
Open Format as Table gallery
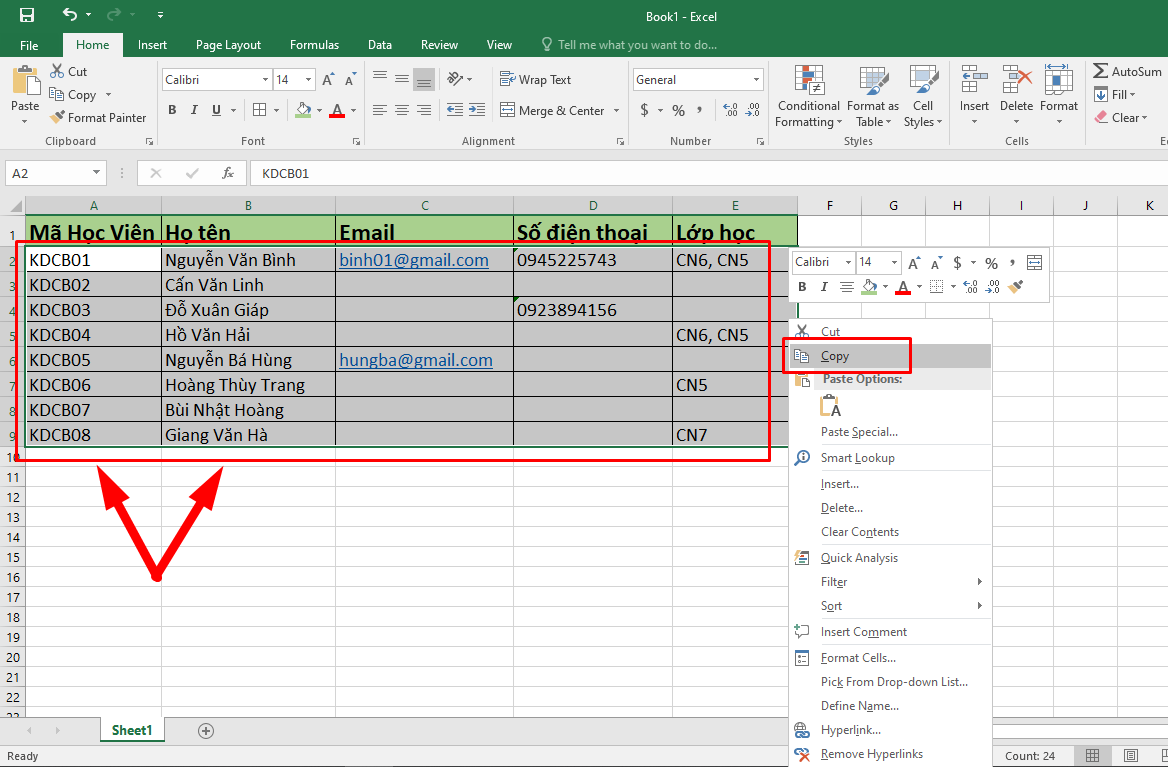(873, 97)
